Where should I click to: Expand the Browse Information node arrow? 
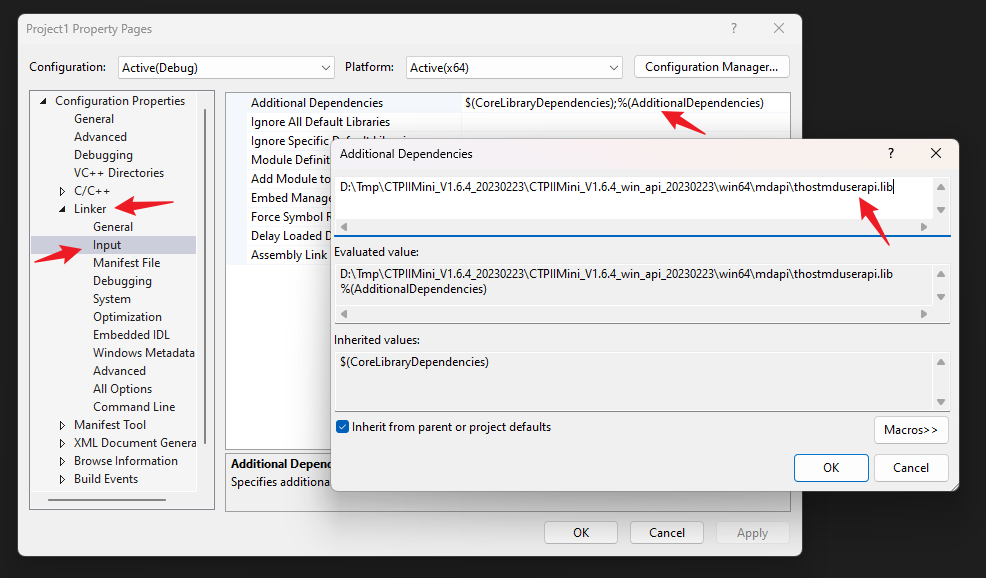click(x=62, y=461)
